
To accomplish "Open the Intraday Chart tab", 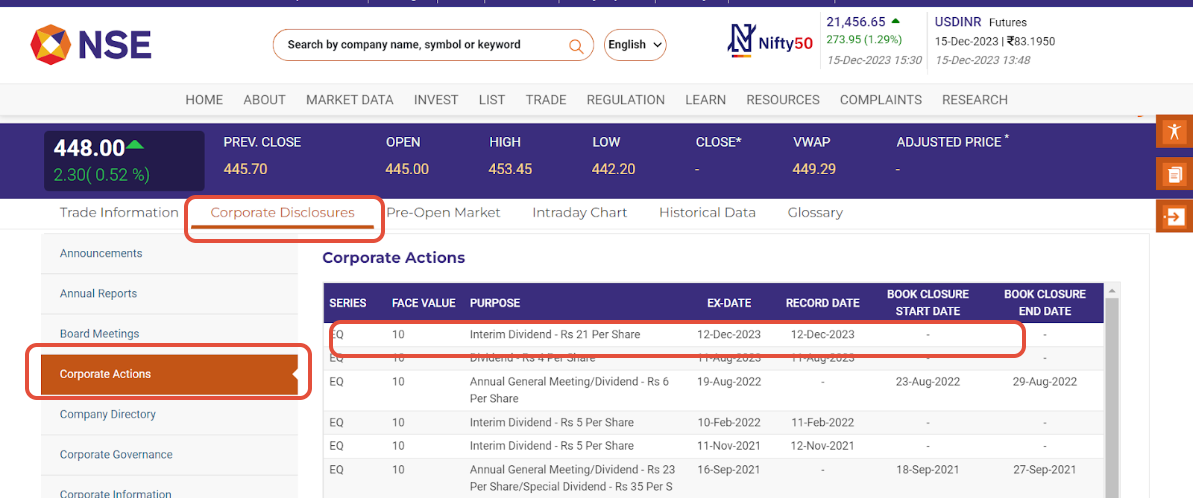I will coord(579,212).
